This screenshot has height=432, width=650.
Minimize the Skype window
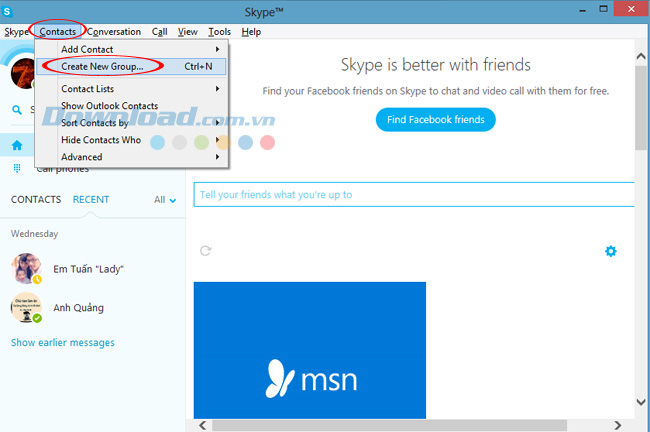tap(582, 10)
